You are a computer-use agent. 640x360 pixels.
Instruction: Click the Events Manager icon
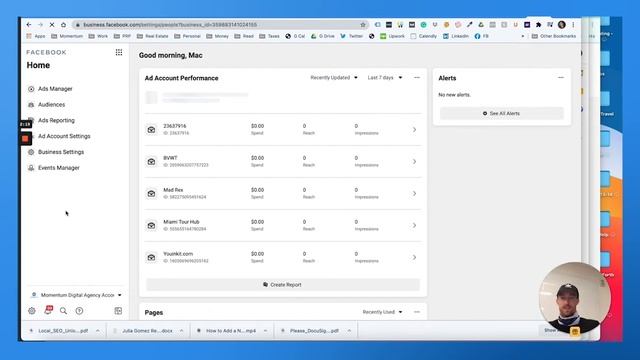31,168
